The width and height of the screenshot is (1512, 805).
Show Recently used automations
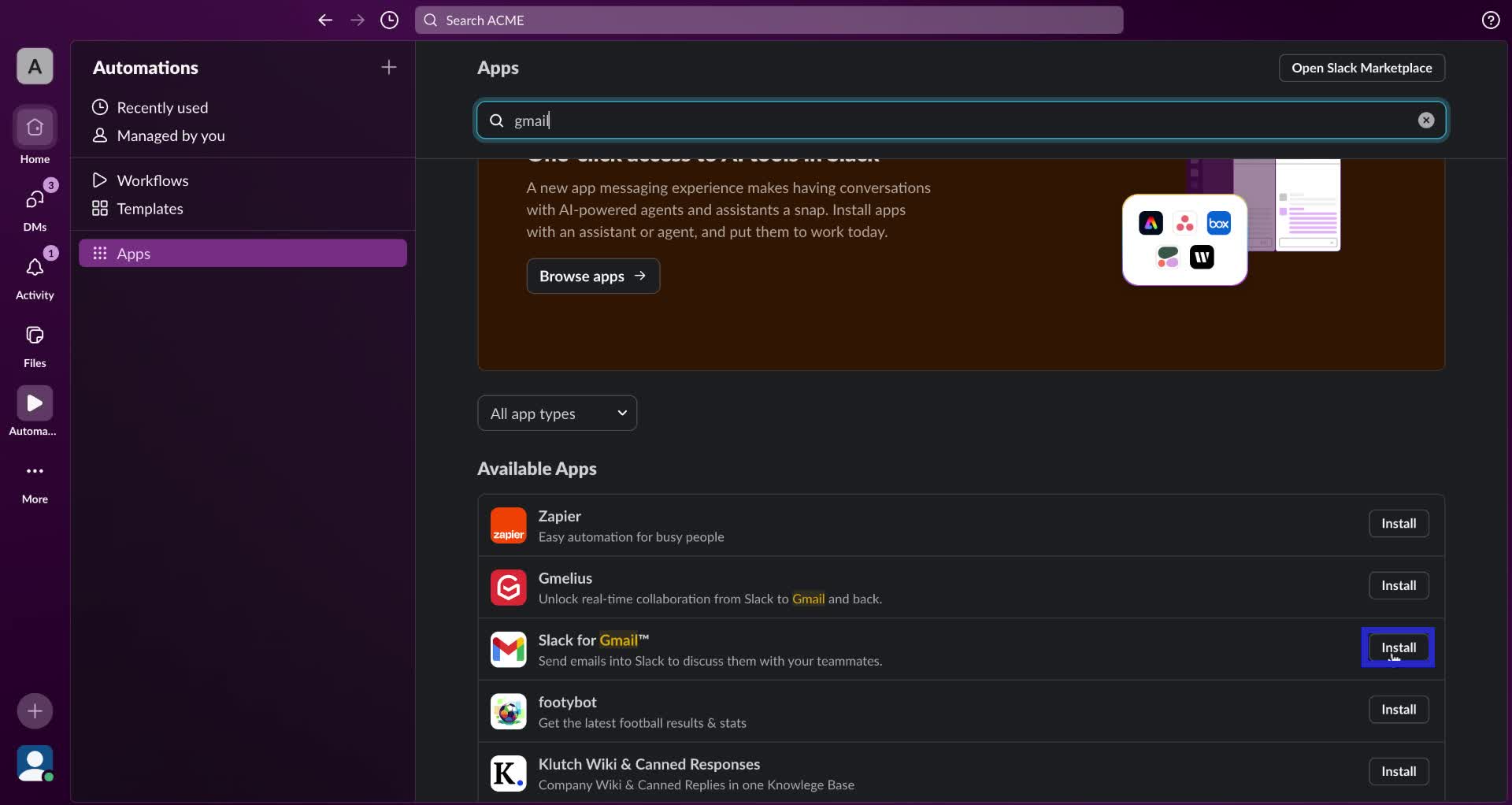tap(162, 107)
